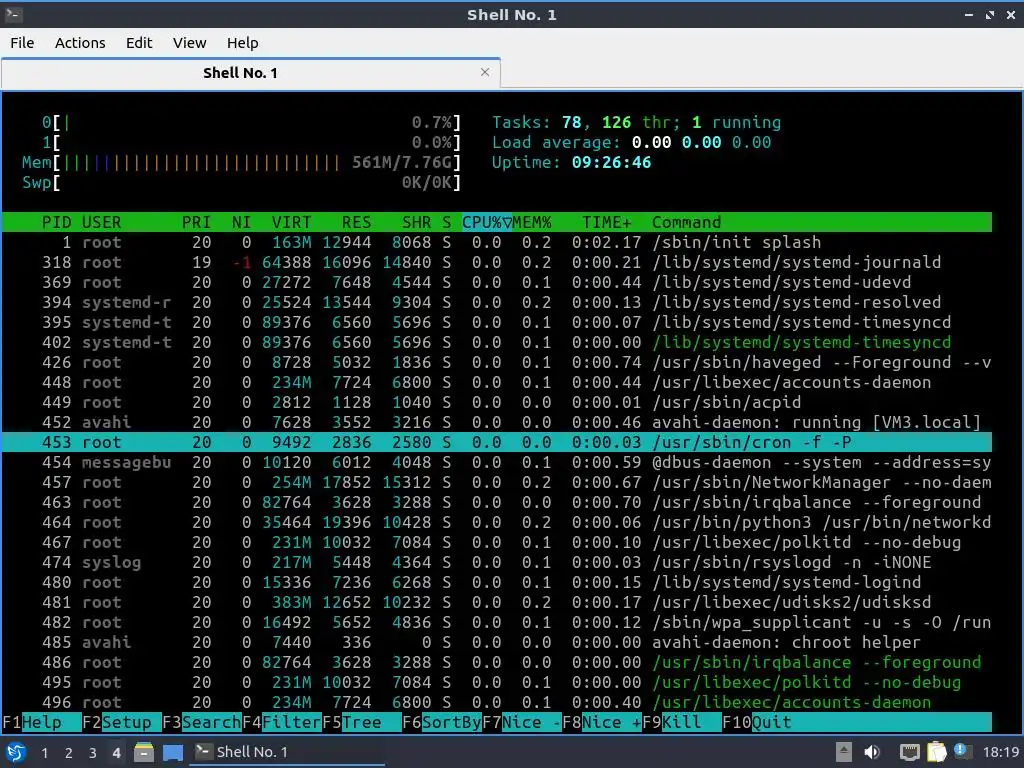Select the systemd-journald process row
Image resolution: width=1024 pixels, height=768 pixels.
point(496,263)
